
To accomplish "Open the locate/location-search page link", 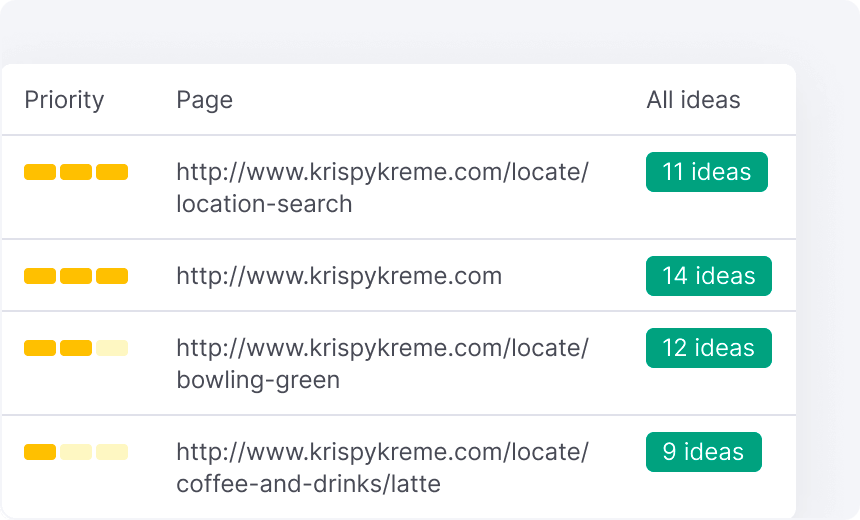I will [382, 188].
